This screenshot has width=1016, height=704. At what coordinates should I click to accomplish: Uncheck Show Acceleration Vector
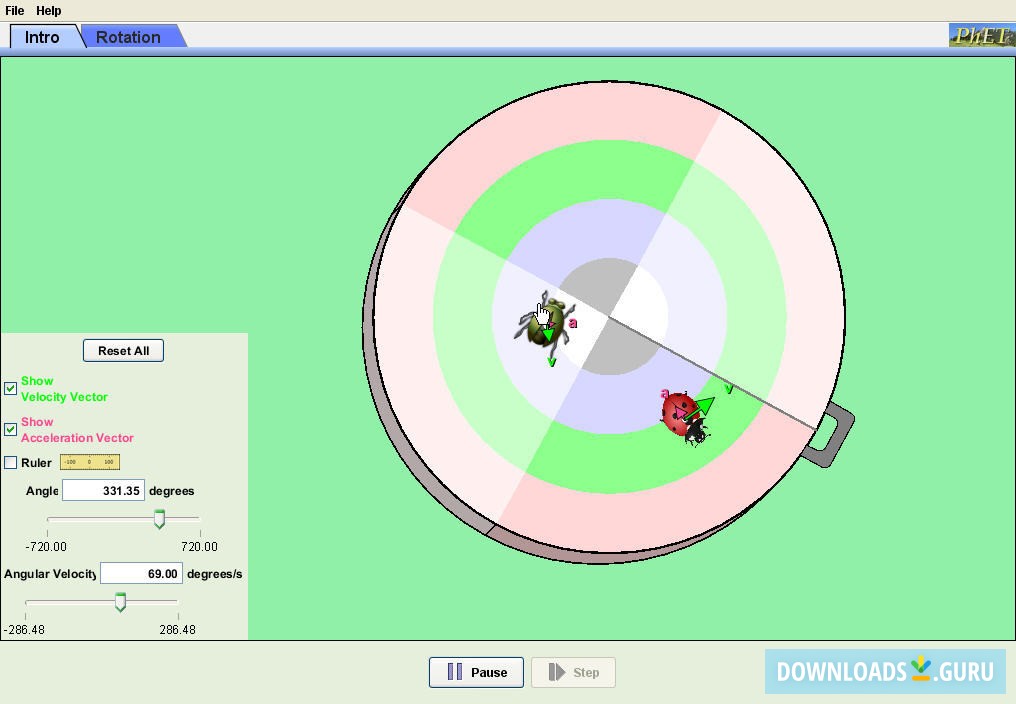coord(10,429)
